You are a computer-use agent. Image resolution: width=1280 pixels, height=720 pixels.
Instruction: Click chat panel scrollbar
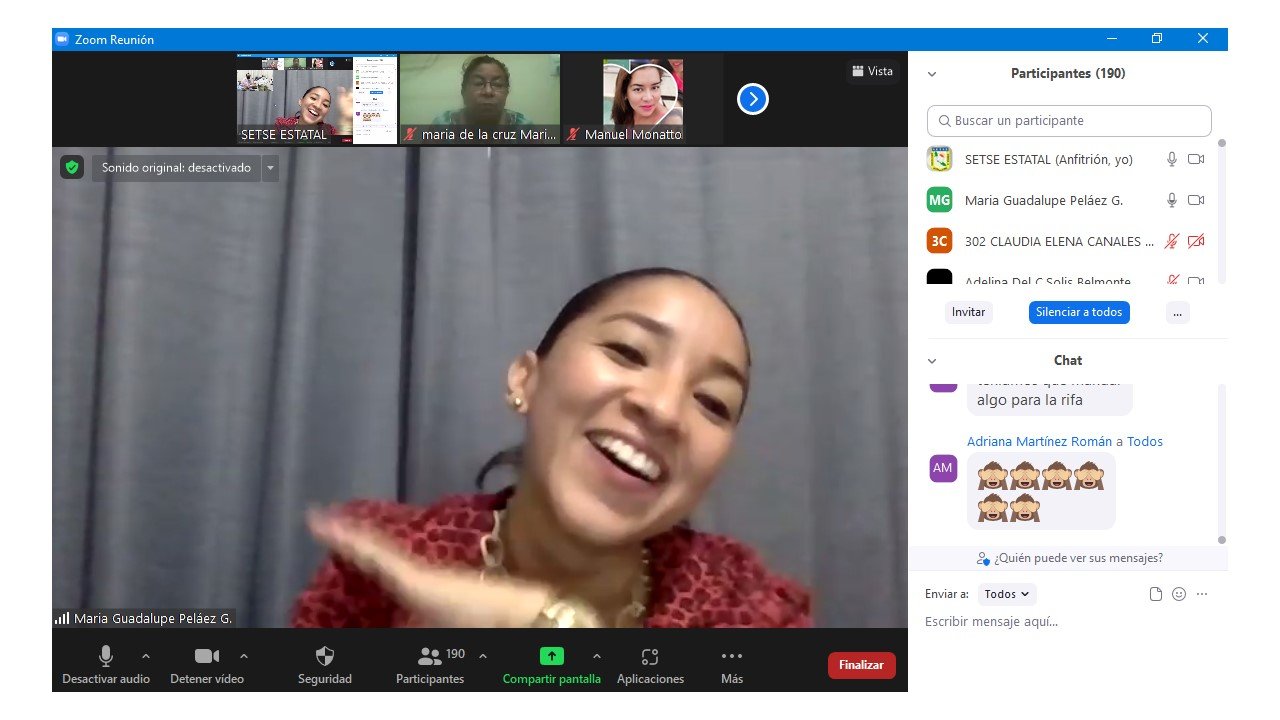[1221, 463]
